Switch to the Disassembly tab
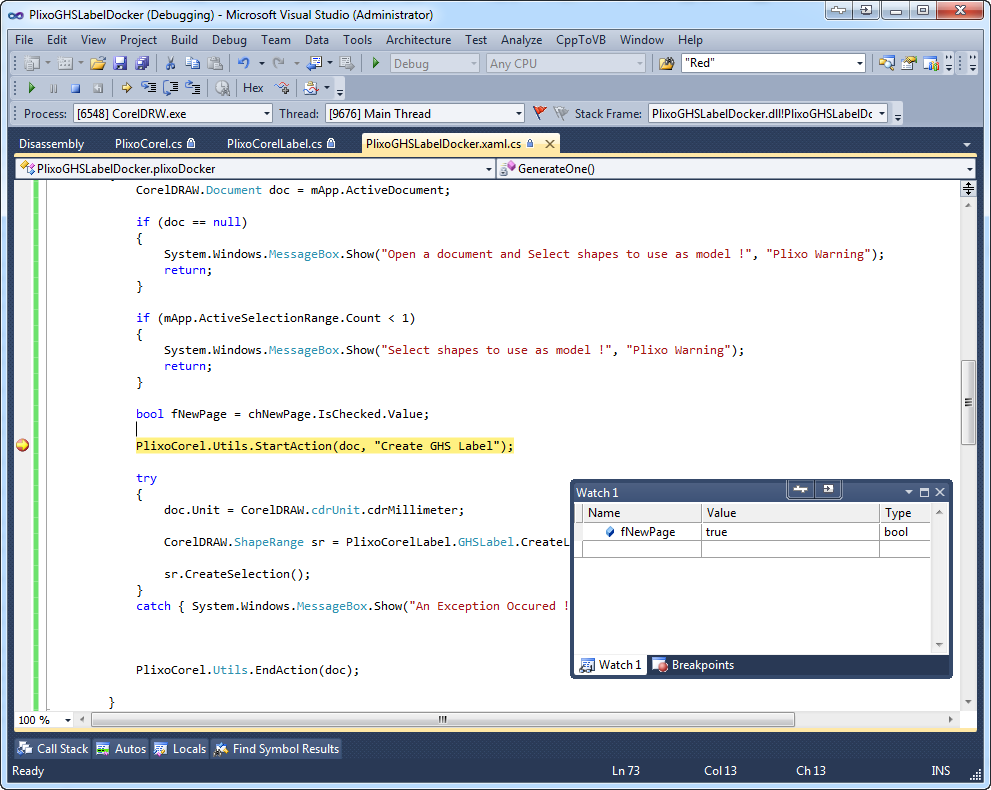991x790 pixels. pyautogui.click(x=51, y=144)
